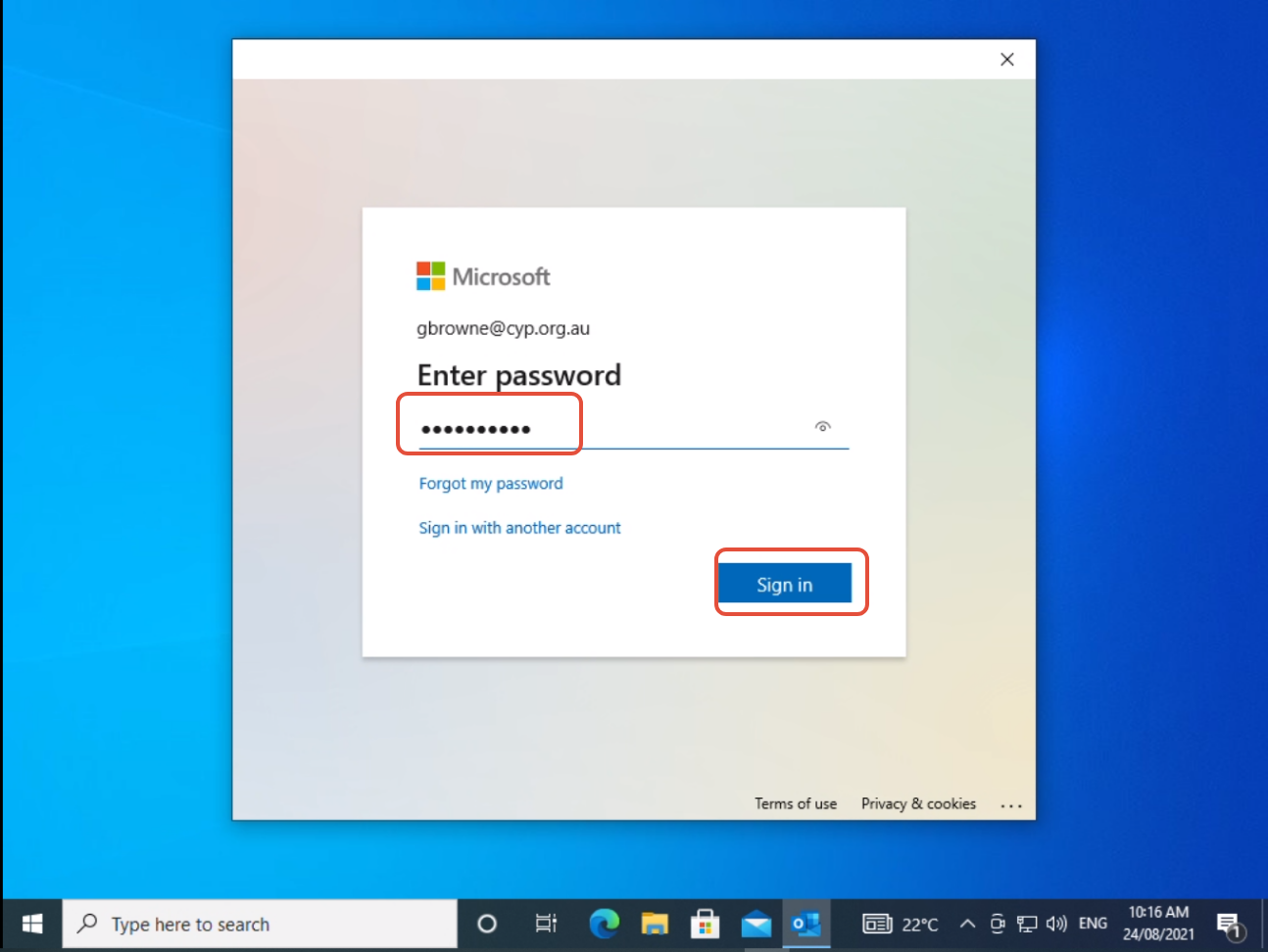Image resolution: width=1268 pixels, height=952 pixels.
Task: Open the Windows Start menu
Action: tap(31, 925)
